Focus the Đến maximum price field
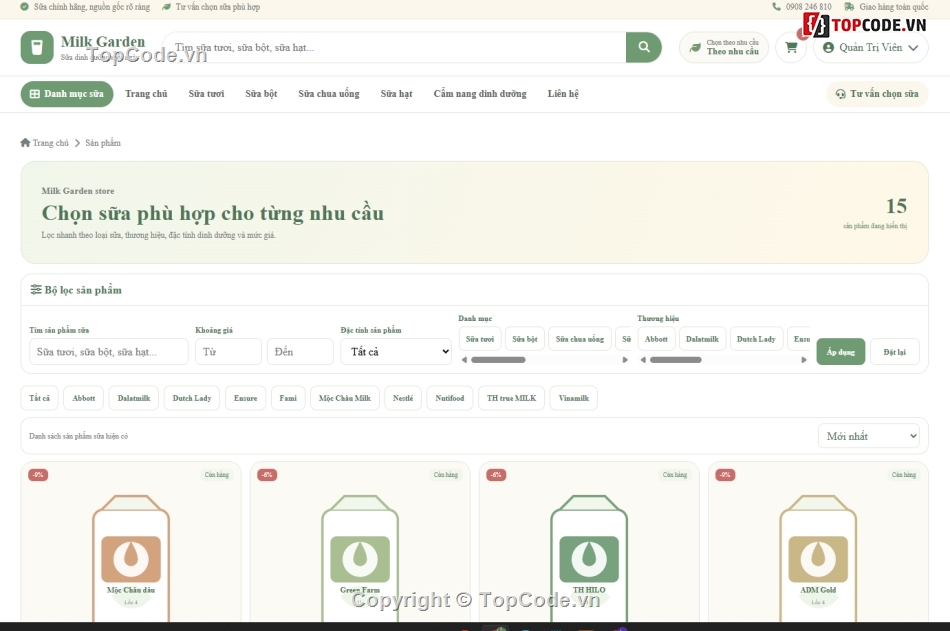This screenshot has width=950, height=631. [x=301, y=352]
